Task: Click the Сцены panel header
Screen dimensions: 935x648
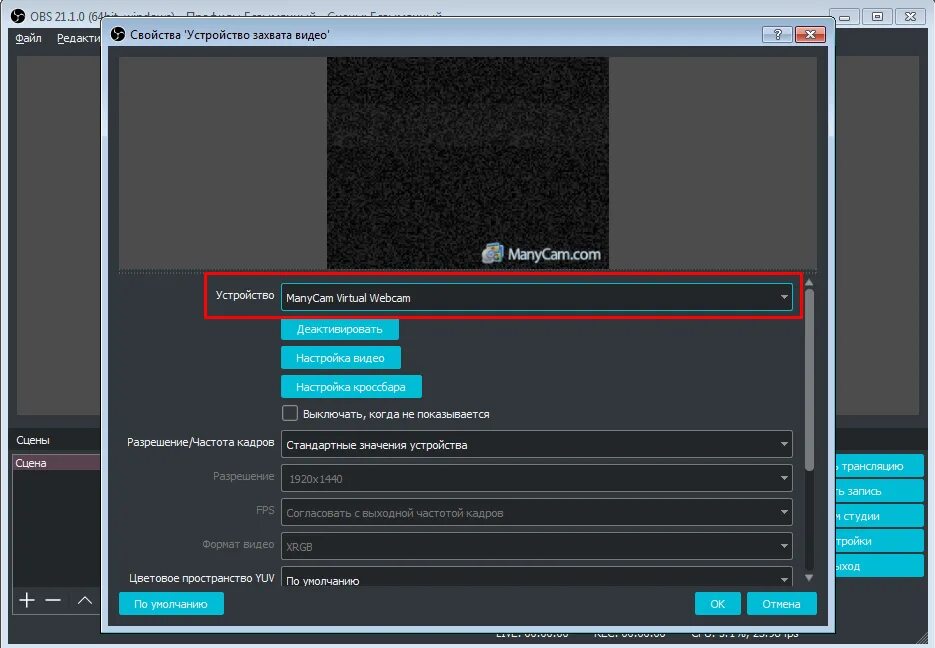Action: pyautogui.click(x=33, y=440)
